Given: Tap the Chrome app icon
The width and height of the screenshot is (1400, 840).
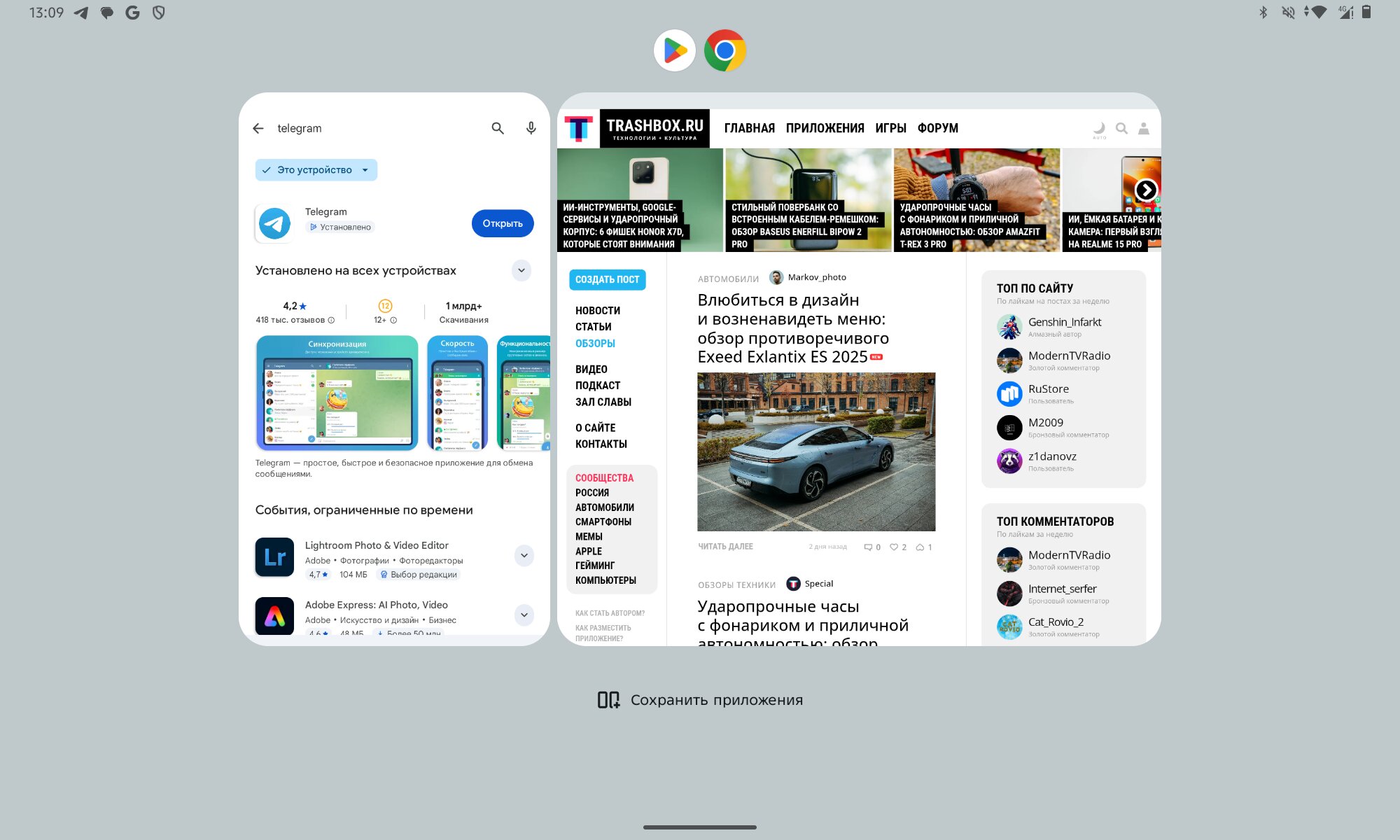Looking at the screenshot, I should [724, 50].
